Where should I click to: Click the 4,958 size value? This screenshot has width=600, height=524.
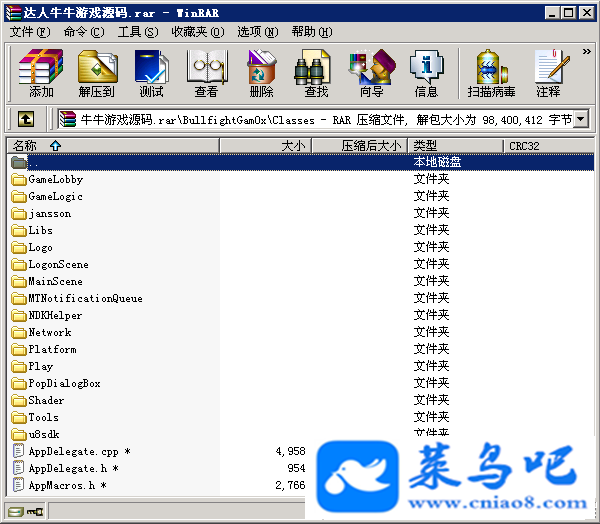pos(290,451)
